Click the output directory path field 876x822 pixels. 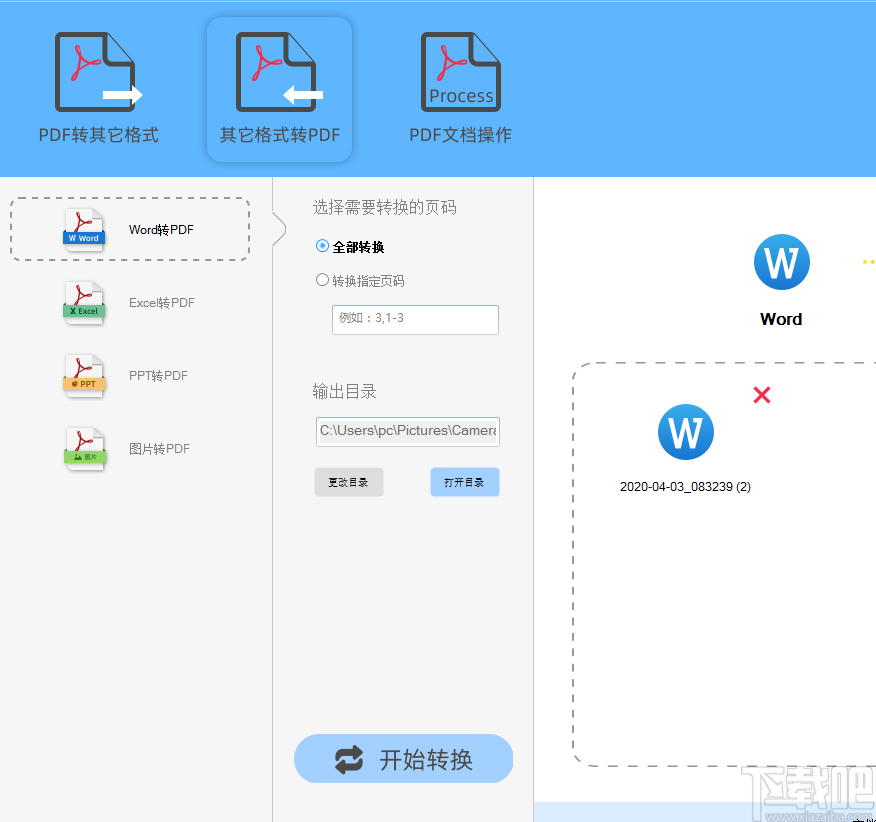click(408, 431)
